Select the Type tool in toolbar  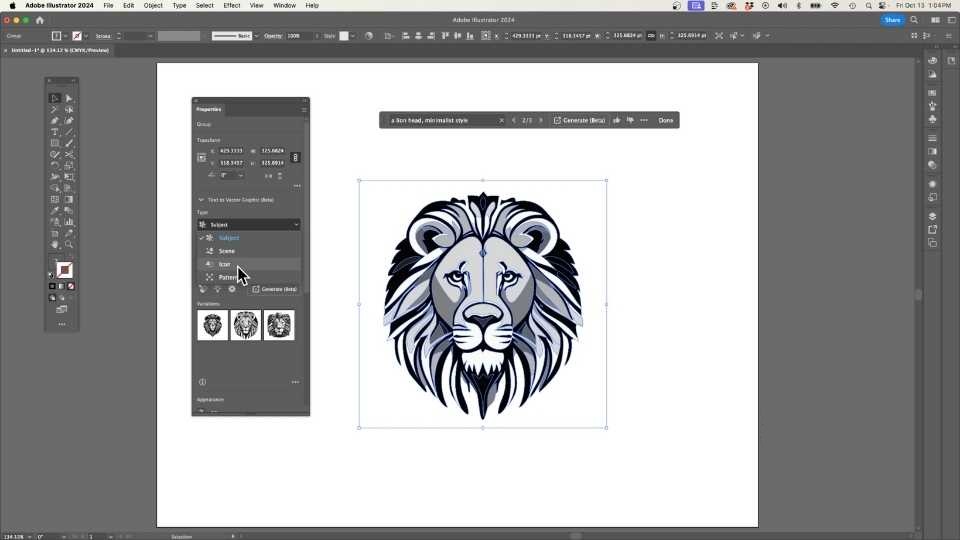tap(55, 132)
